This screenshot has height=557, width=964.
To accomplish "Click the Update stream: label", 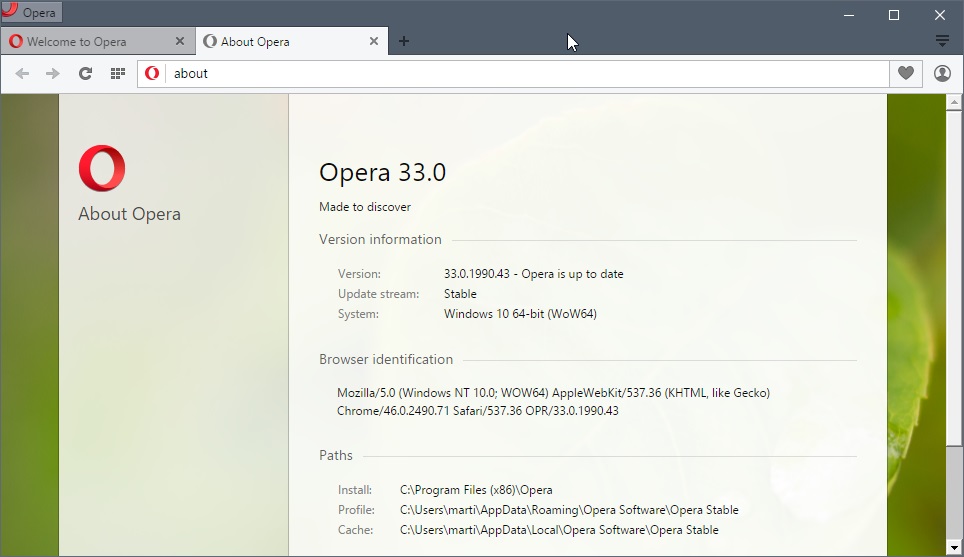I will (x=379, y=294).
